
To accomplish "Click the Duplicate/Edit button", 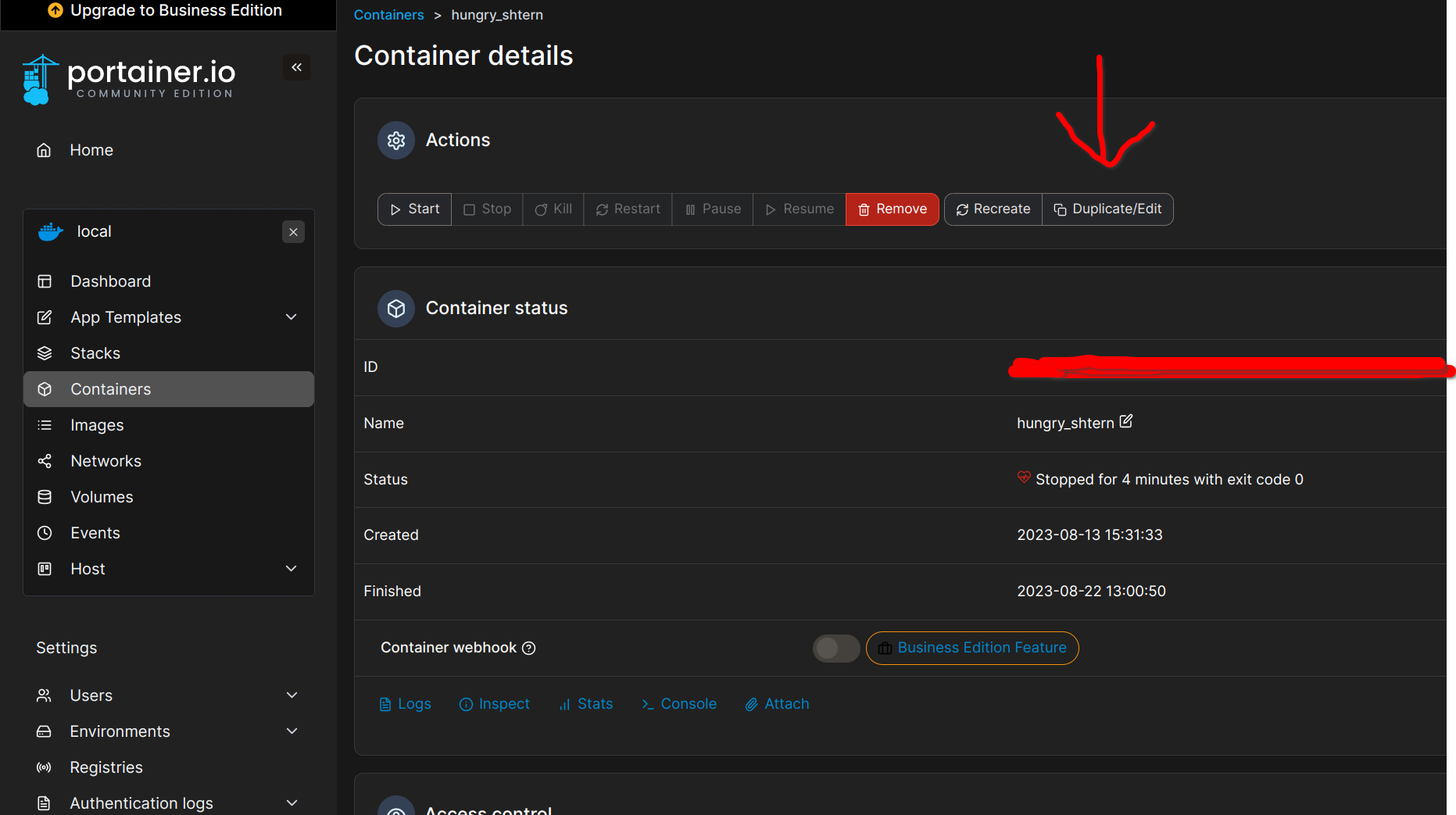I will (1107, 209).
